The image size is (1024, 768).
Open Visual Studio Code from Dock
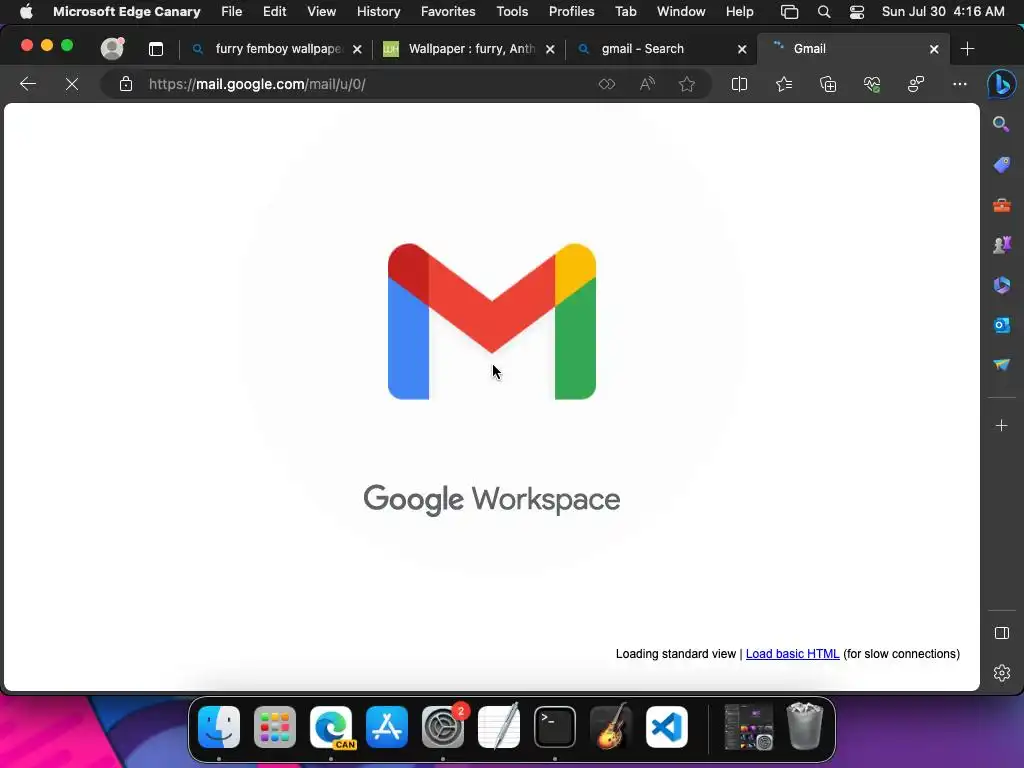pos(667,727)
